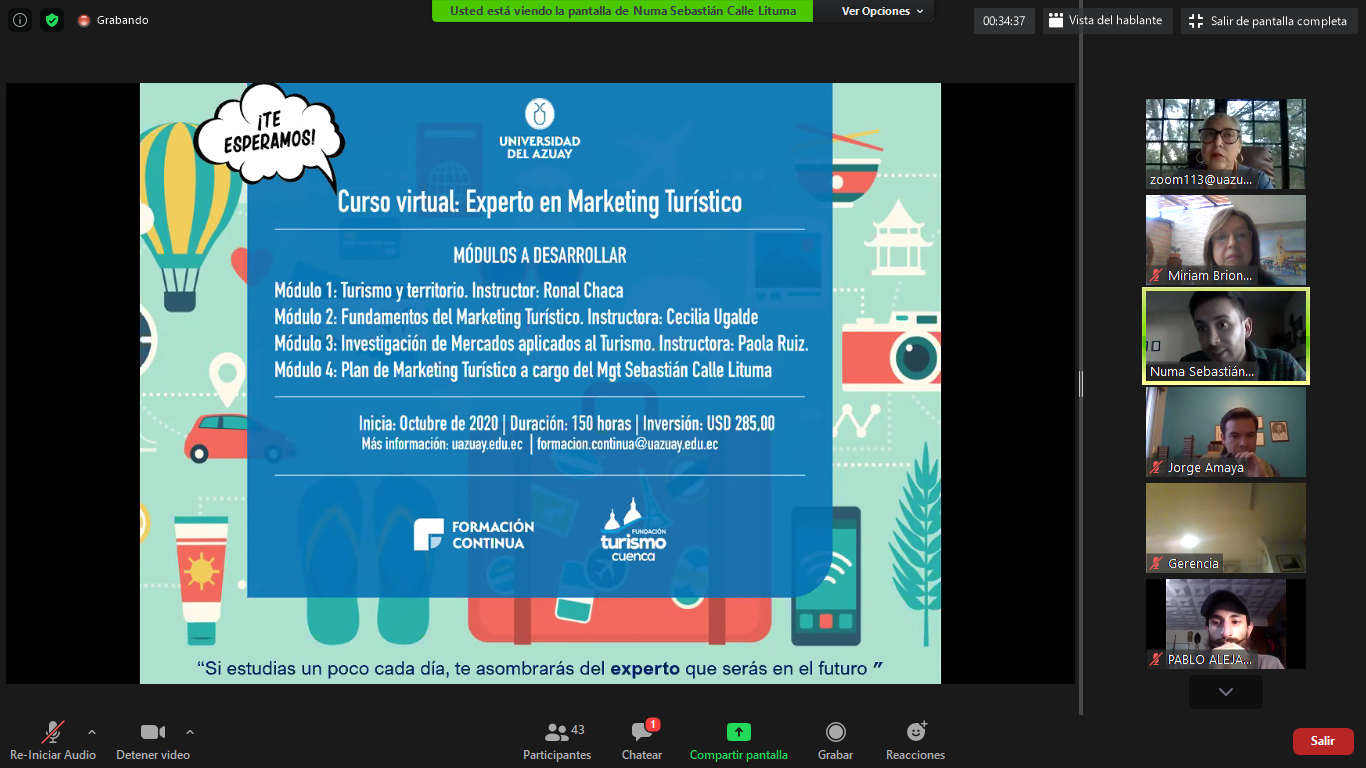Image resolution: width=1366 pixels, height=768 pixels.
Task: Click the muted mic icon next to Jorge Amaya
Action: [x=1157, y=468]
